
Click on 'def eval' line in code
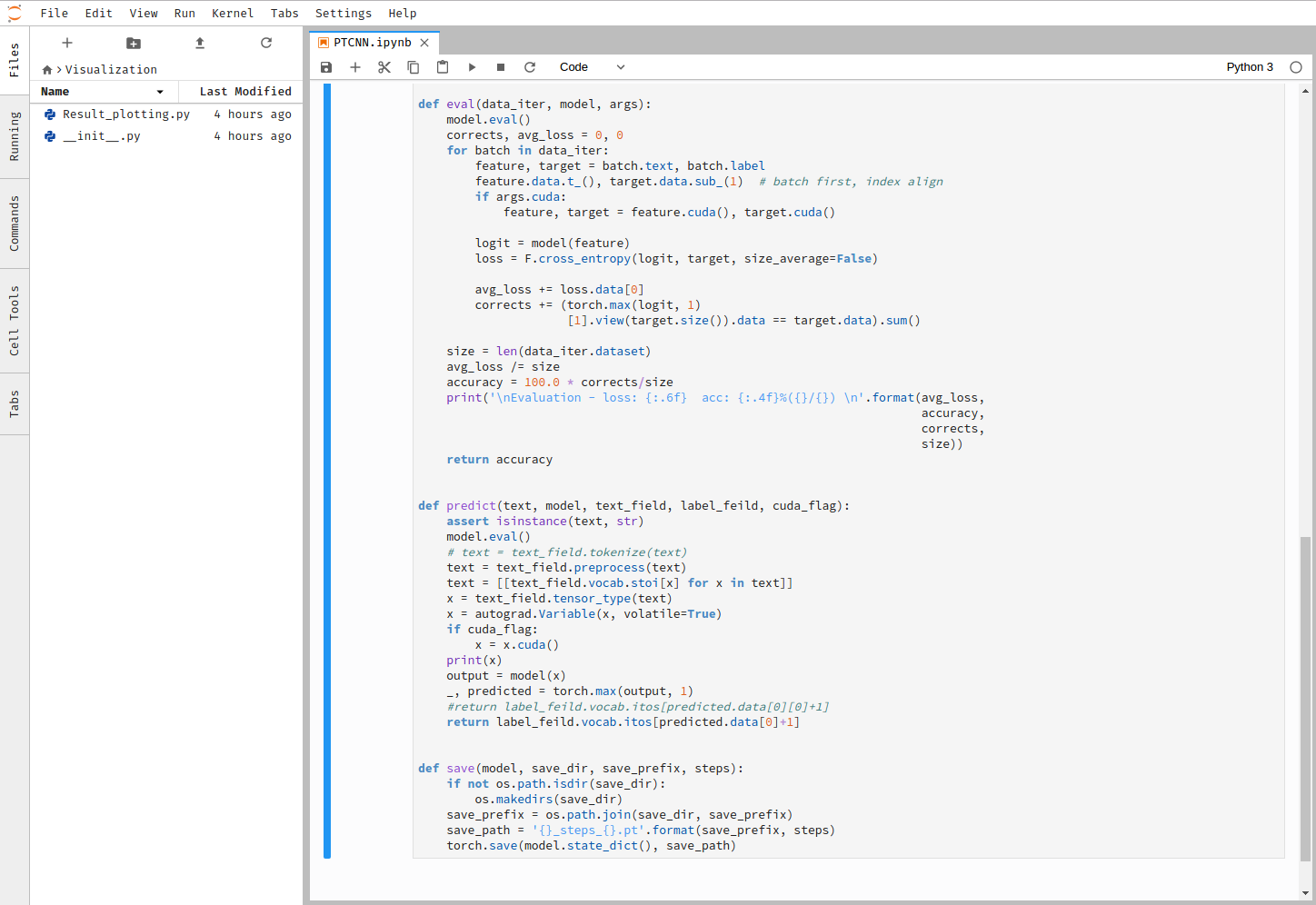click(x=534, y=104)
